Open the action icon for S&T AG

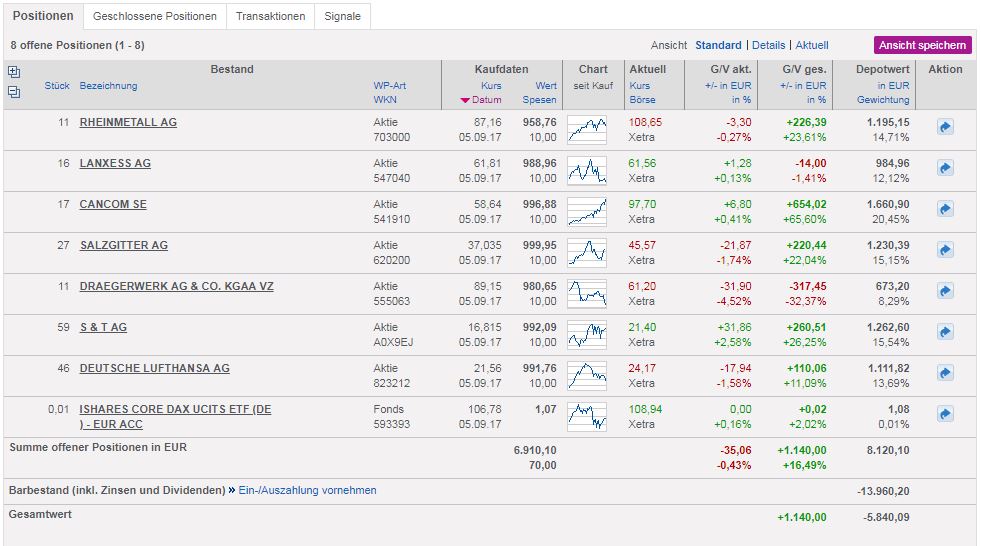point(944,332)
